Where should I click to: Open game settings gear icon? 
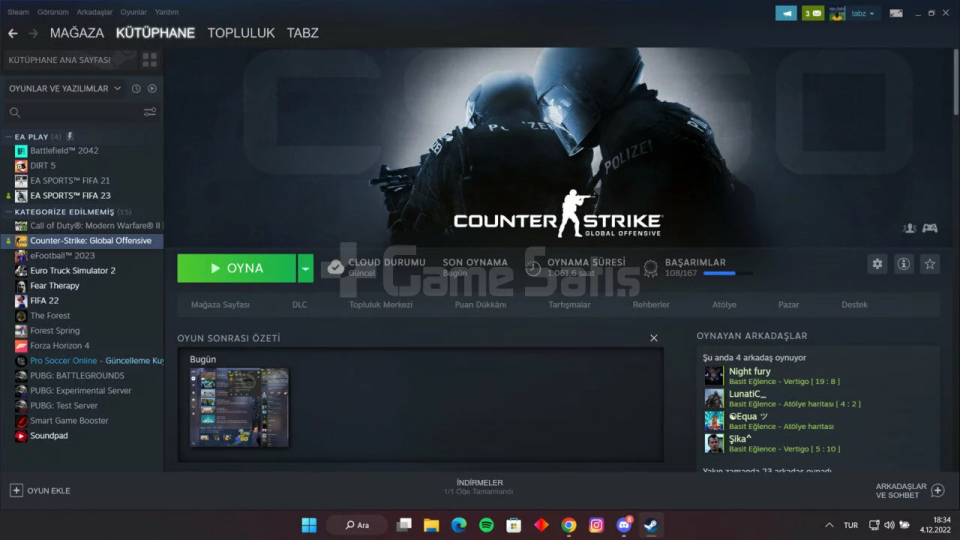[x=877, y=264]
